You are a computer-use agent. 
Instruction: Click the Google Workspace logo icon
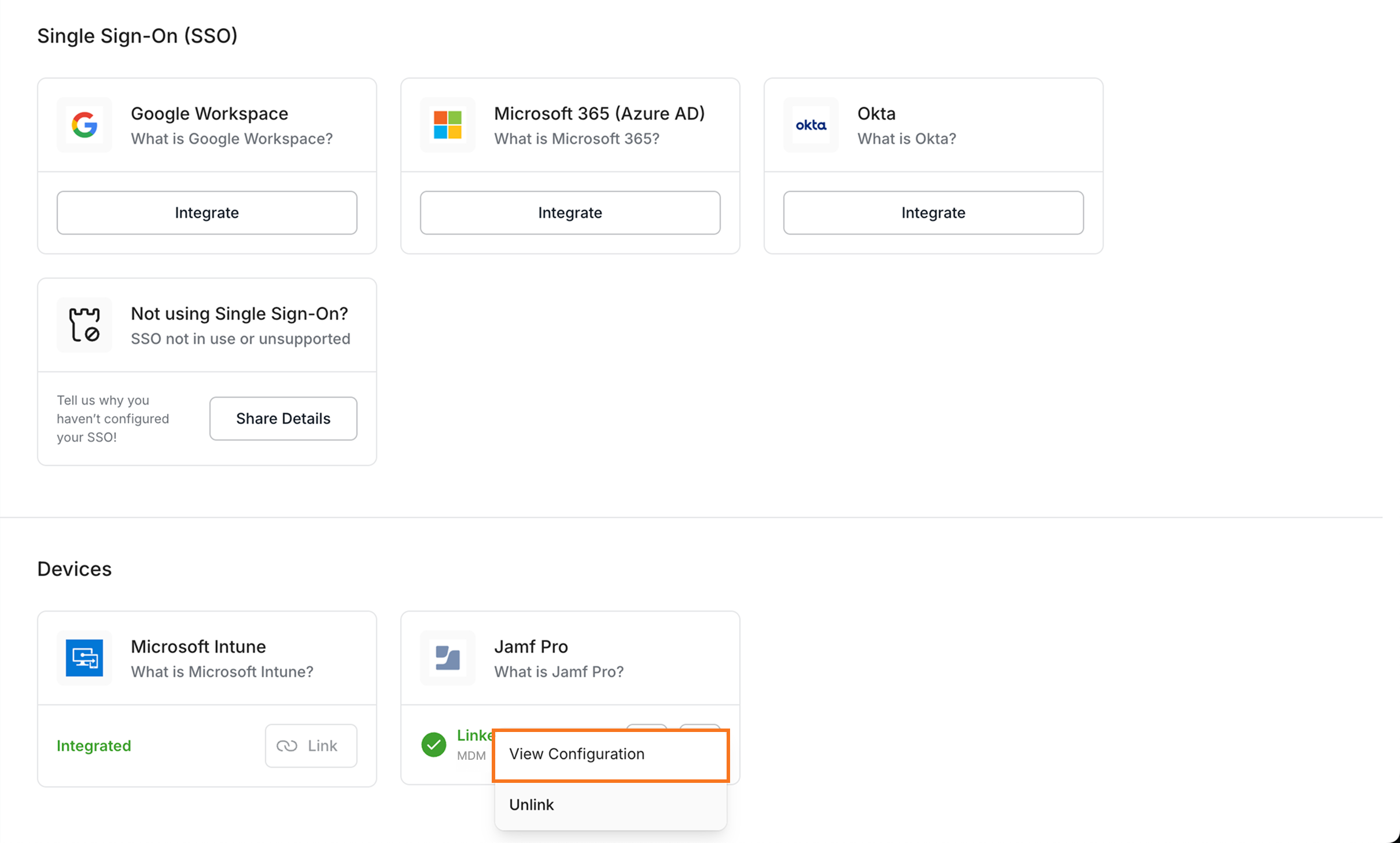(x=84, y=125)
